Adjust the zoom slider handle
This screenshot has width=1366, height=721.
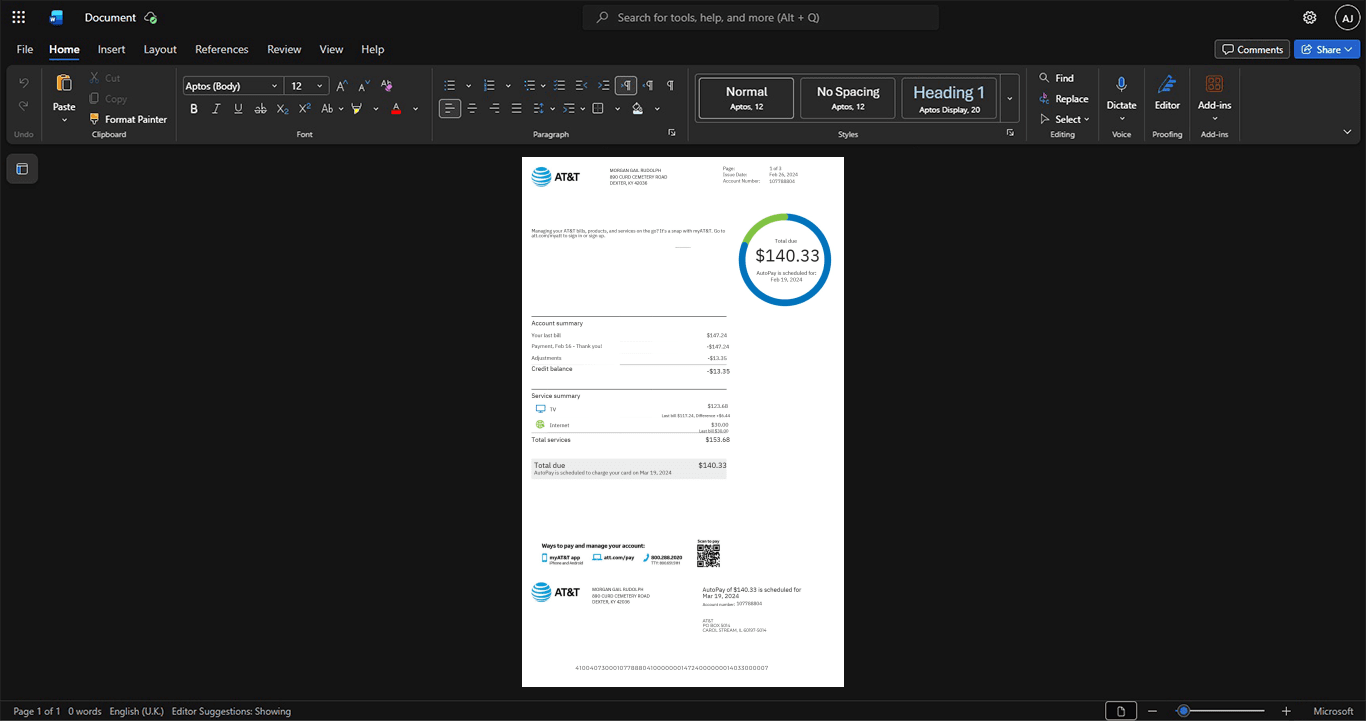point(1183,711)
